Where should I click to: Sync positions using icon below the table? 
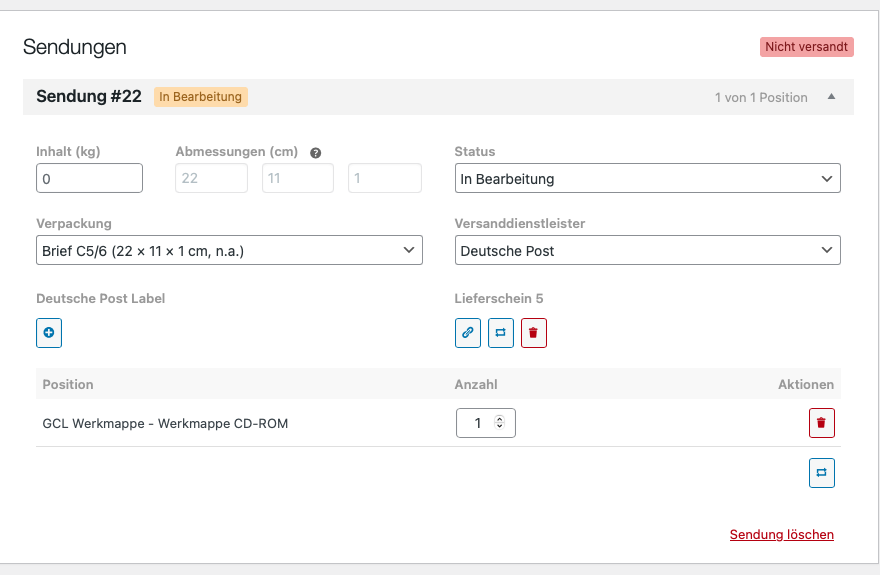click(821, 473)
